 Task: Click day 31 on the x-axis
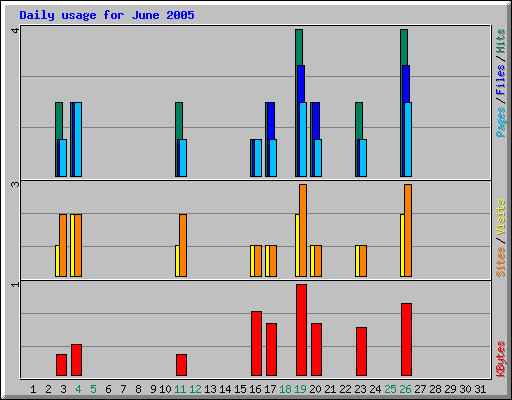[480, 389]
